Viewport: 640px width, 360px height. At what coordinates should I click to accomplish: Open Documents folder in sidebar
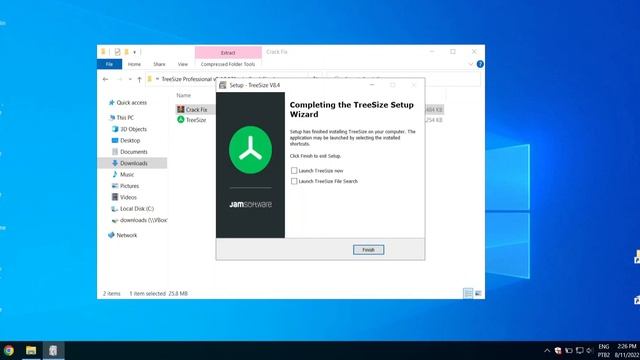pos(133,152)
